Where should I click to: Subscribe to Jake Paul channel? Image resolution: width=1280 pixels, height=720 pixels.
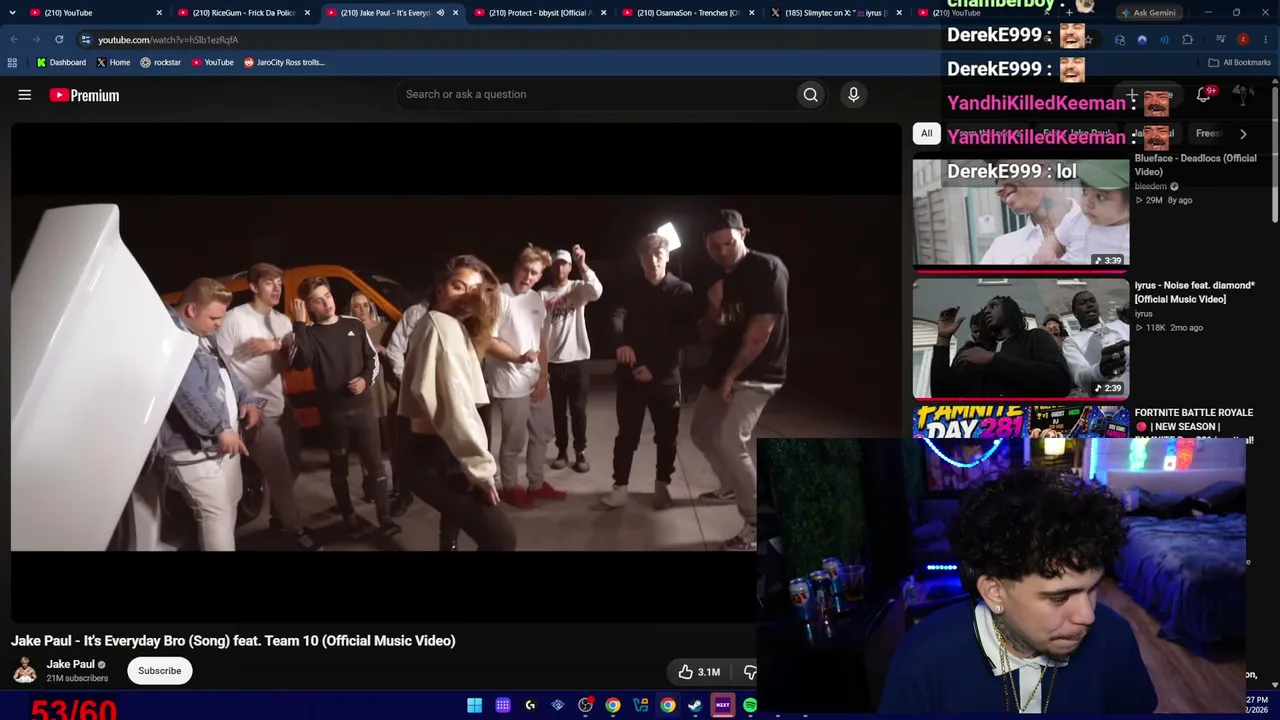[160, 670]
